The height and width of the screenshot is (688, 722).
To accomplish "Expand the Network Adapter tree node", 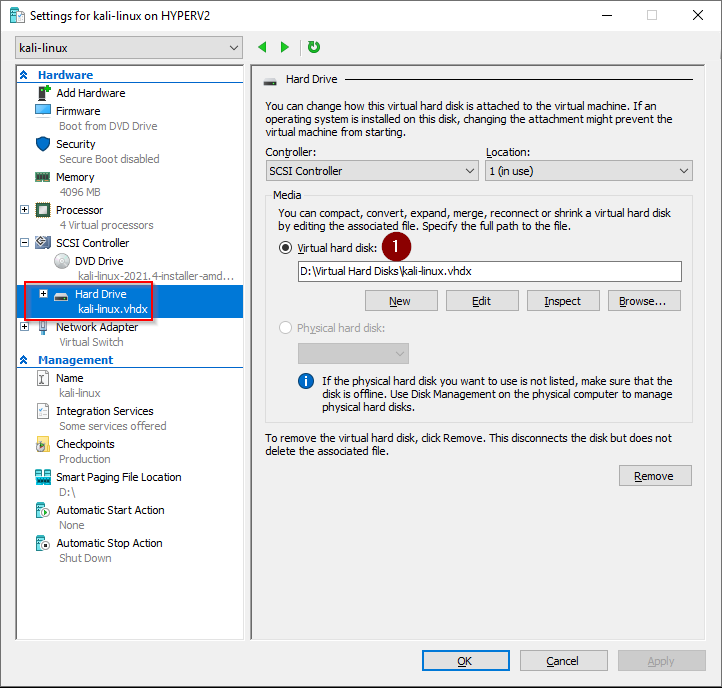I will click(x=25, y=327).
